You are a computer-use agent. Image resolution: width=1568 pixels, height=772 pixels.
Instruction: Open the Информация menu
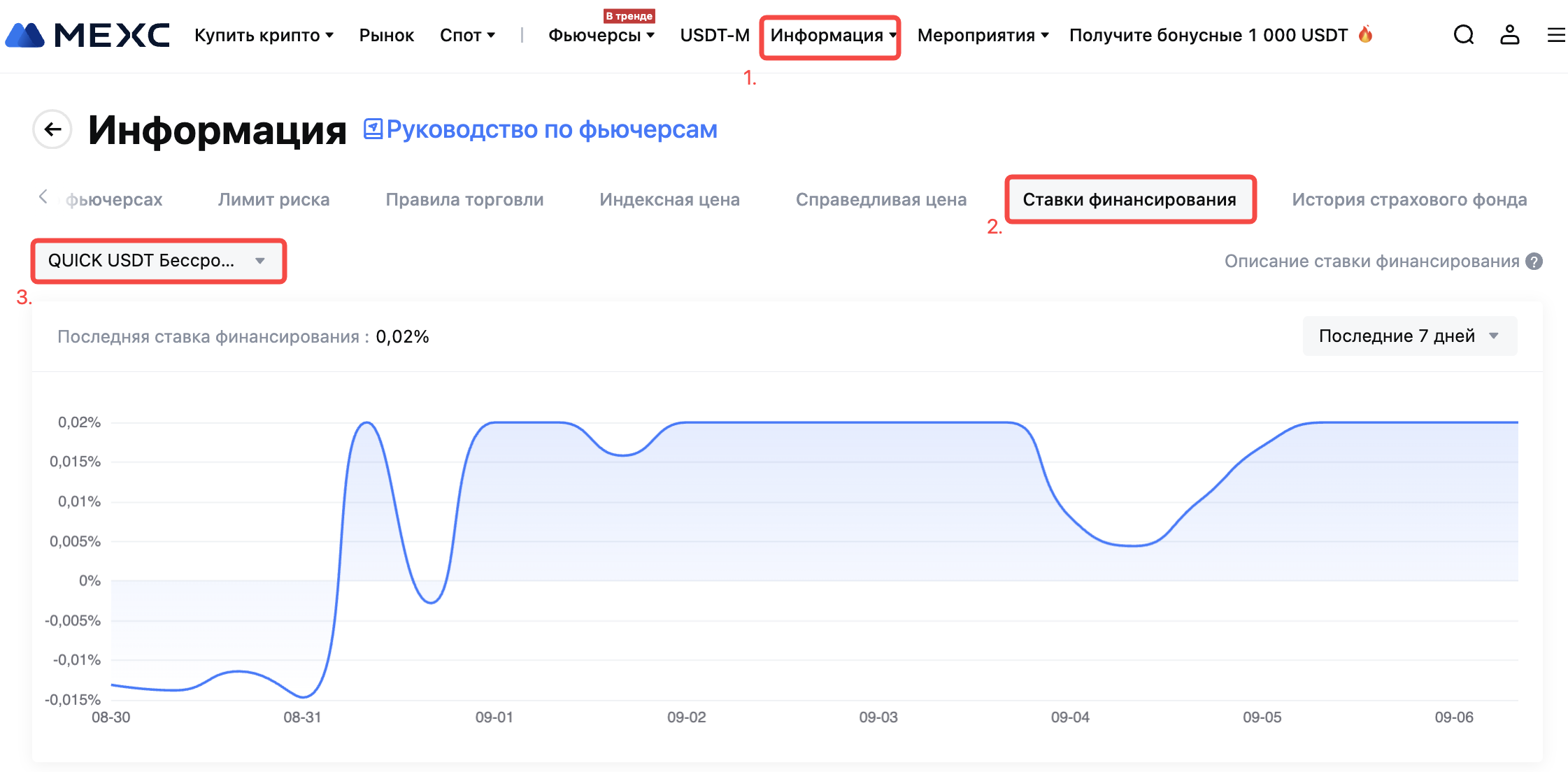pyautogui.click(x=830, y=35)
